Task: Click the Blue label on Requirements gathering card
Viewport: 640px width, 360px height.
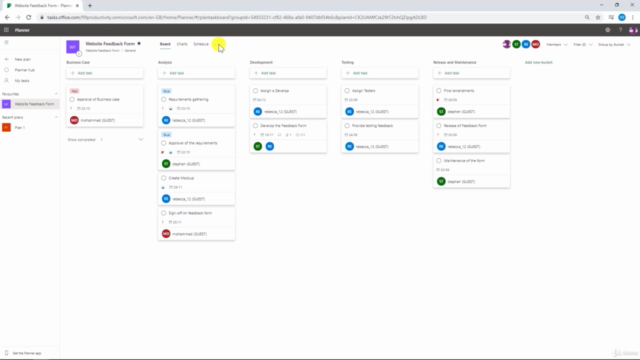Action: coord(166,91)
